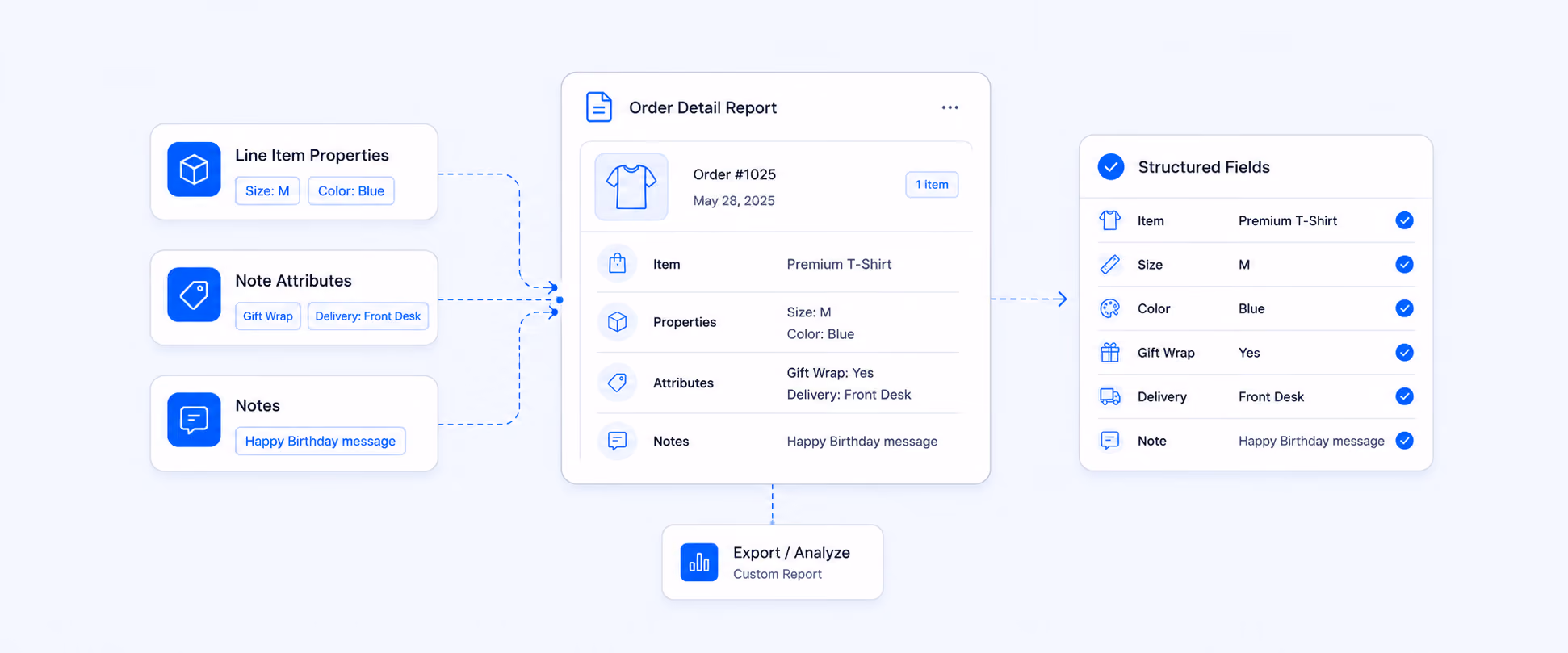This screenshot has height=653, width=1568.
Task: Click the Order #1025 heading text
Action: (x=734, y=174)
